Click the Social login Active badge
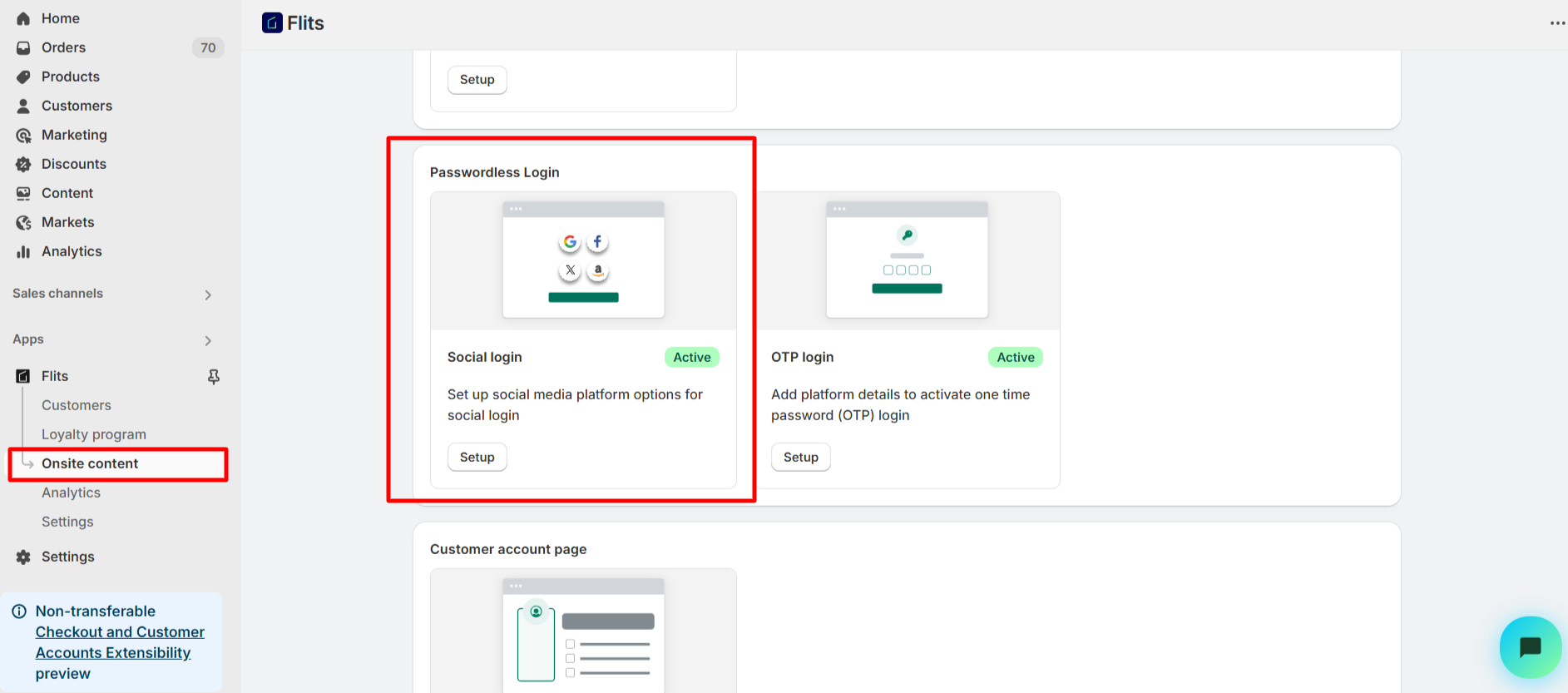 click(692, 357)
